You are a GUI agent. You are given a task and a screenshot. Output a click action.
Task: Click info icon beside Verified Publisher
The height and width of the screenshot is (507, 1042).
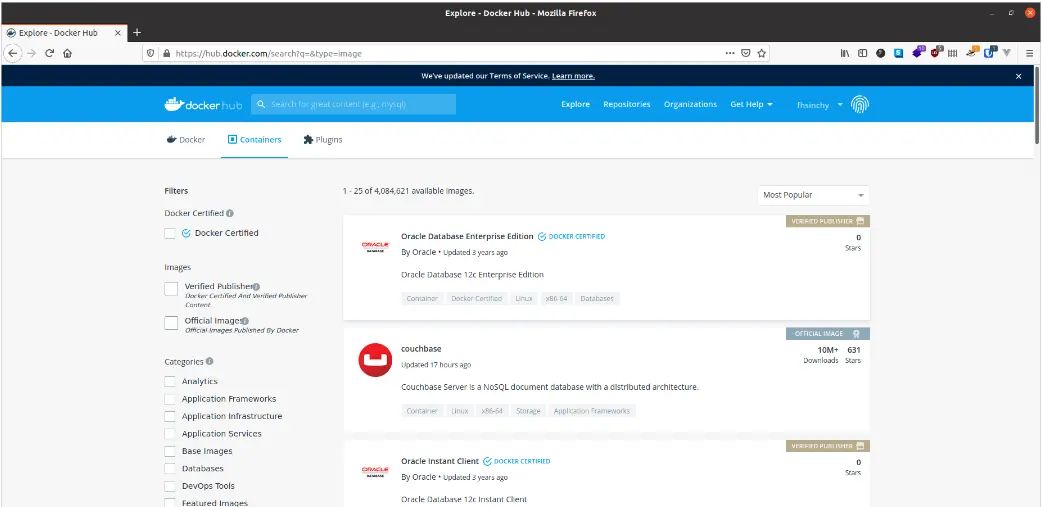pos(256,286)
